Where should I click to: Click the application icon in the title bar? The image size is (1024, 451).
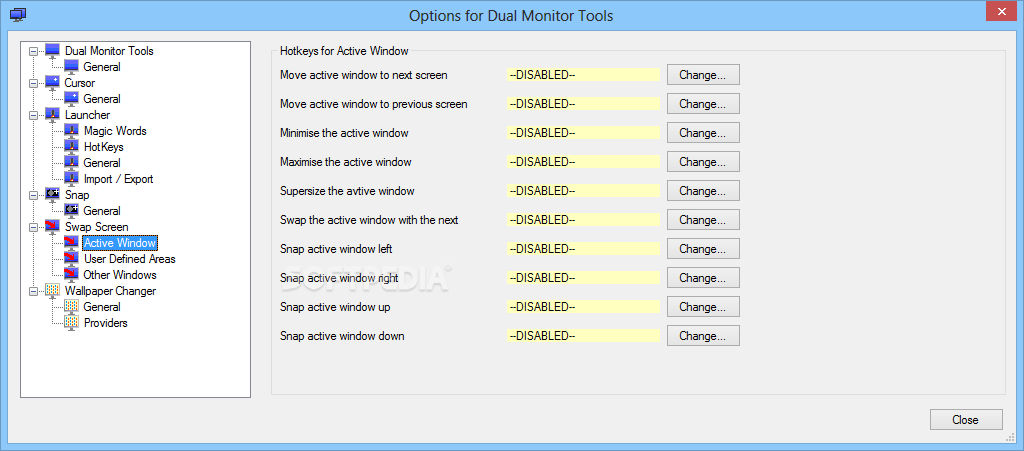[18, 14]
